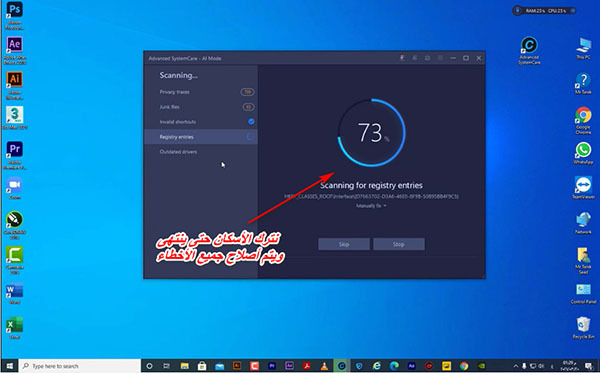
Task: Show hidden system tray icons
Action: [x=516, y=366]
